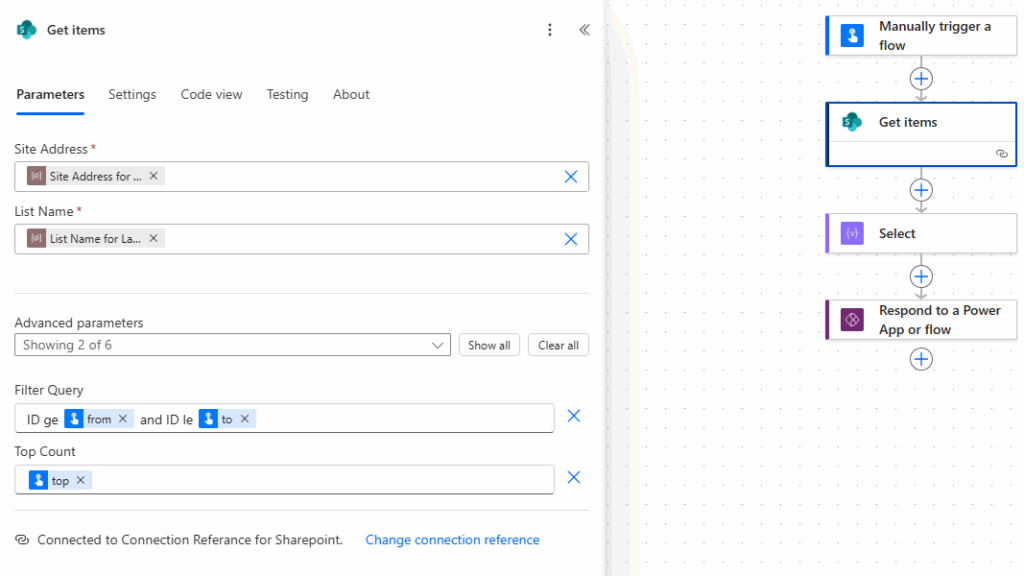Click the connection link icon on Get items card
1024x576 pixels.
(1002, 153)
